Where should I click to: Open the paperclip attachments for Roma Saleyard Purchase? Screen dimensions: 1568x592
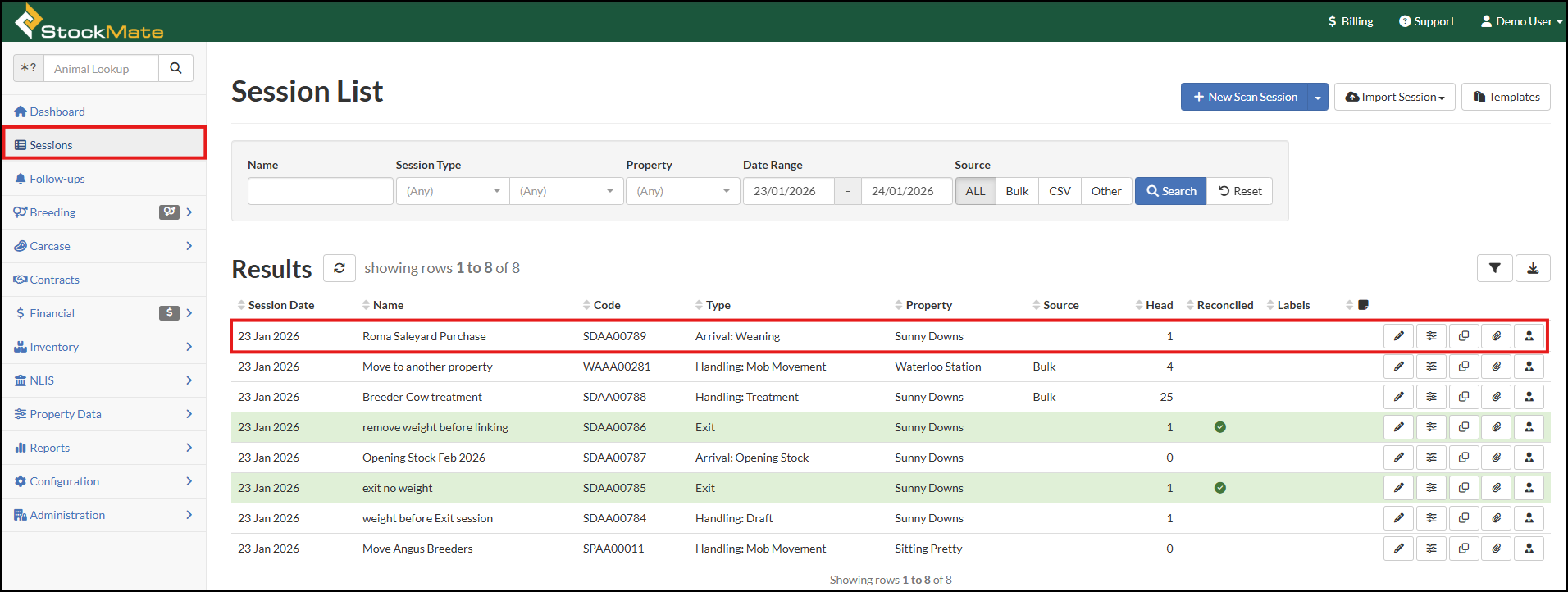(x=1497, y=336)
